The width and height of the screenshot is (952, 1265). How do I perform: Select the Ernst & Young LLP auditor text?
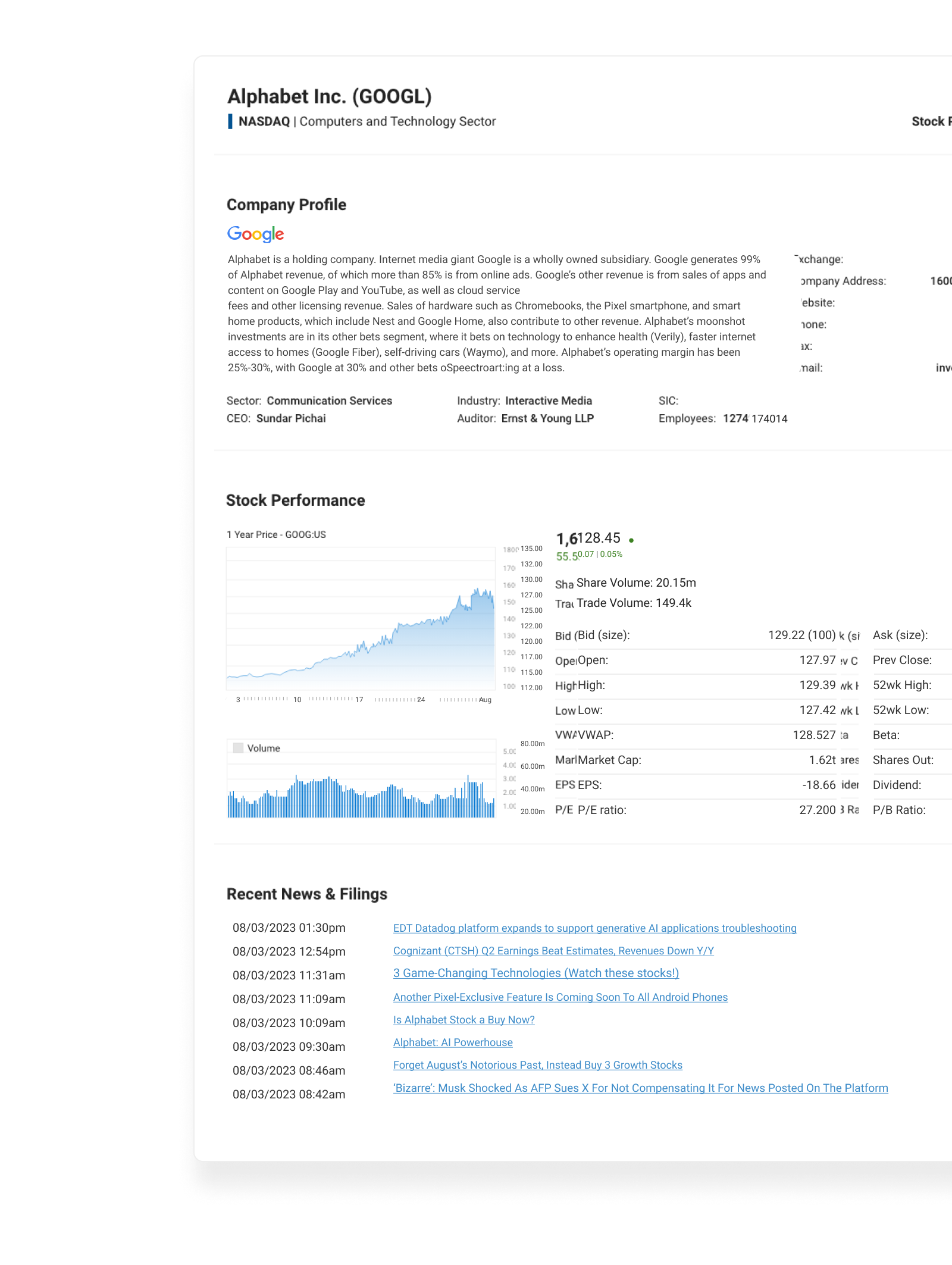[x=547, y=418]
